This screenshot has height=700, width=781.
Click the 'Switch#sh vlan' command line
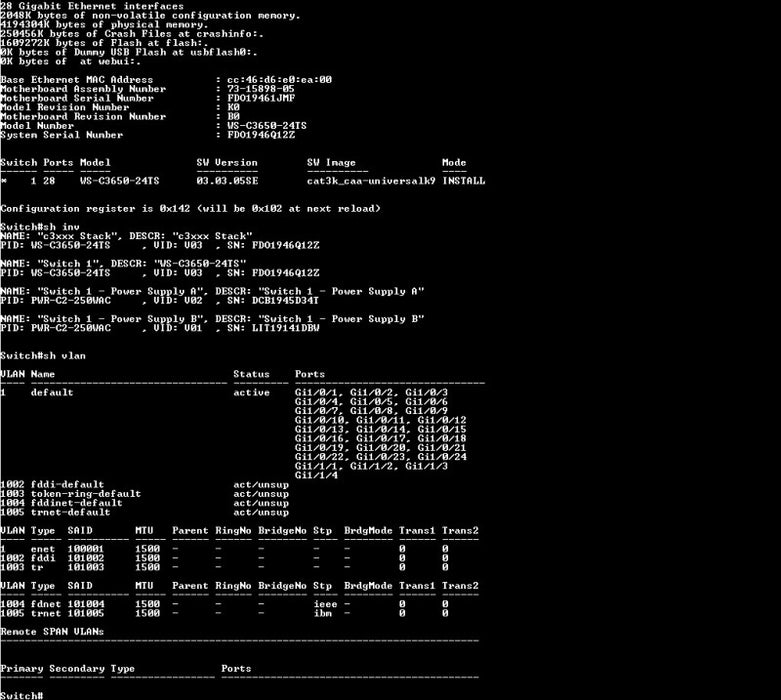(43, 356)
